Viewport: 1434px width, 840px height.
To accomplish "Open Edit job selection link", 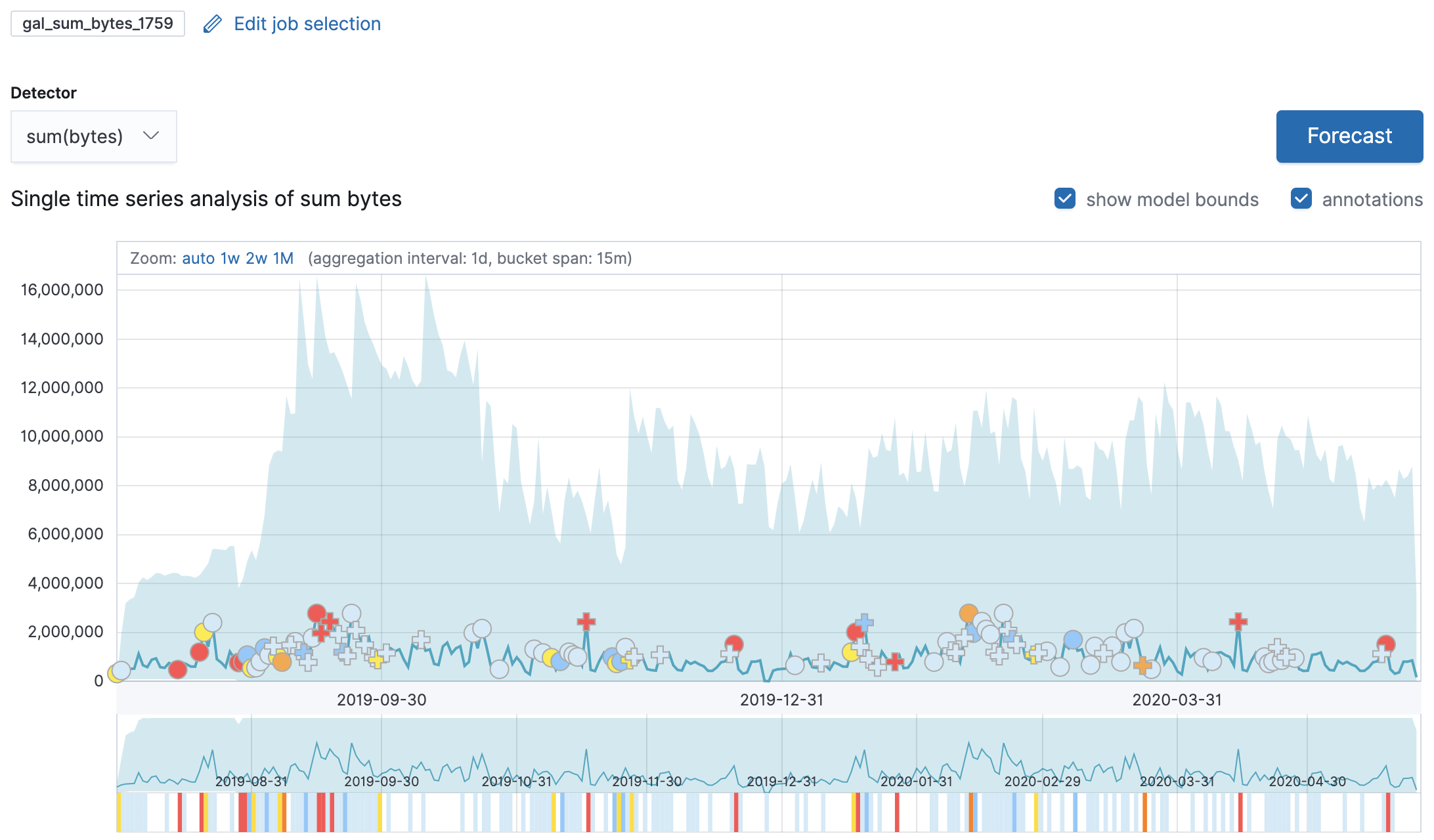I will 307,24.
